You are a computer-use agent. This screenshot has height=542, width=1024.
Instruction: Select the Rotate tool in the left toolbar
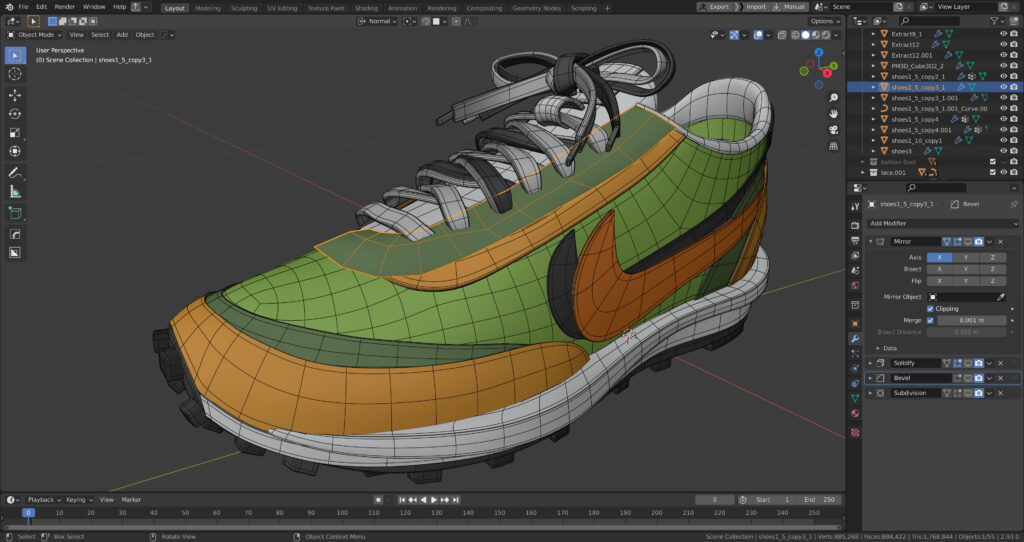click(15, 114)
